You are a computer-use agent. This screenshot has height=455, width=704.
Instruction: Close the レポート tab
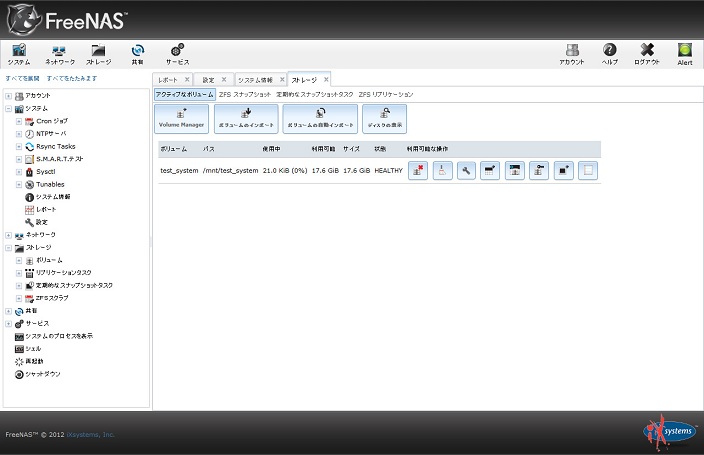pyautogui.click(x=187, y=79)
